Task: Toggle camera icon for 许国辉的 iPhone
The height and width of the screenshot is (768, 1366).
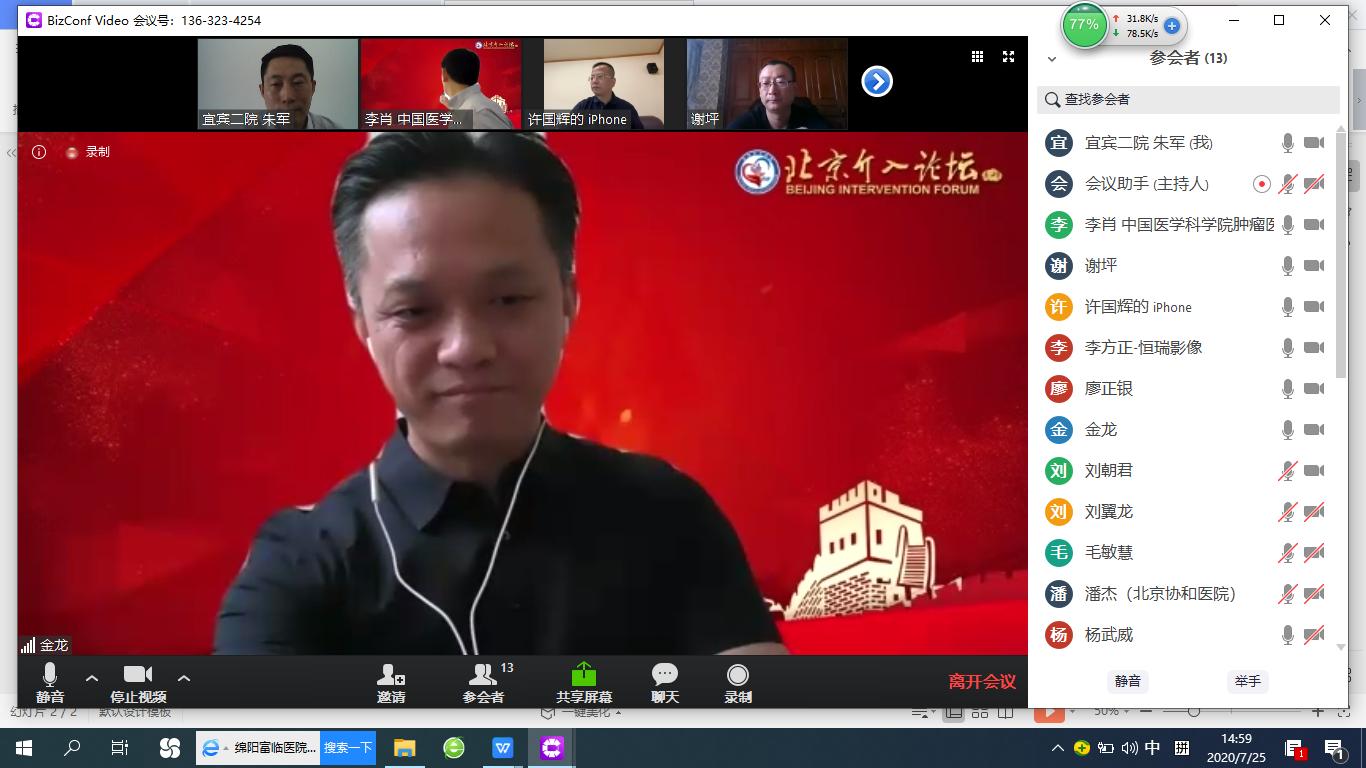Action: pyautogui.click(x=1314, y=307)
